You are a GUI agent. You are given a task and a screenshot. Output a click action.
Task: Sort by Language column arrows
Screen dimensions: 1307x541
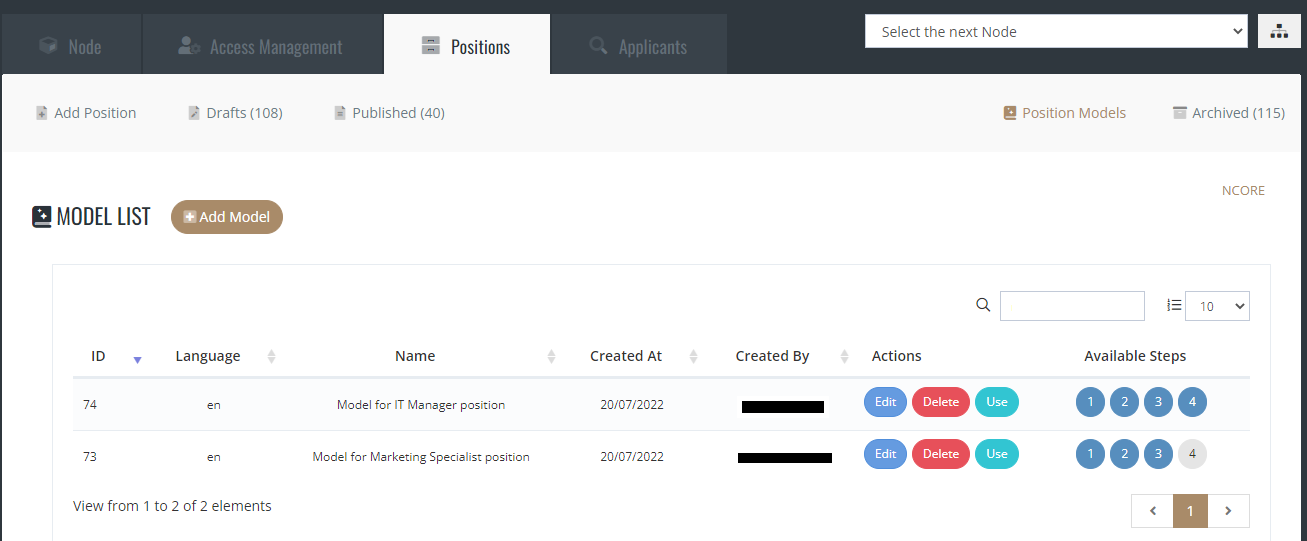coord(272,357)
